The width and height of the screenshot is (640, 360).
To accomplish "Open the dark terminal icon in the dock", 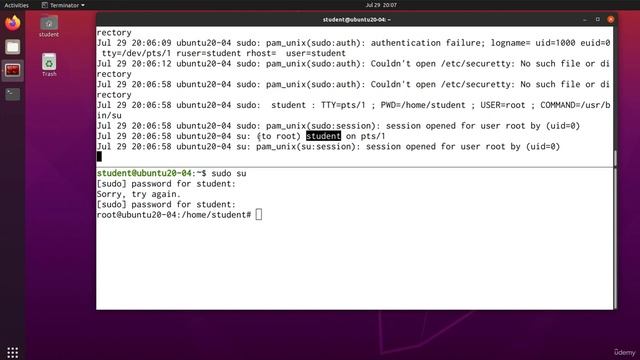I will [13, 94].
